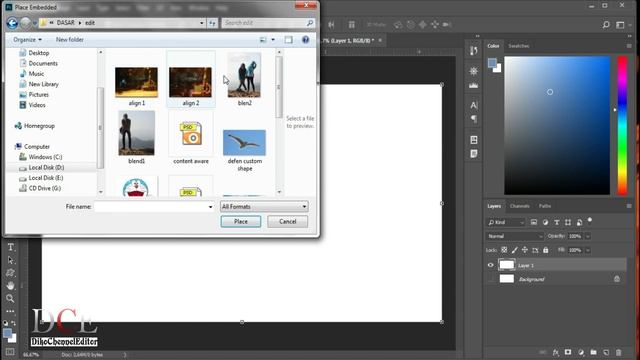
Task: Open the Layers panel options menu
Action: pos(629,206)
